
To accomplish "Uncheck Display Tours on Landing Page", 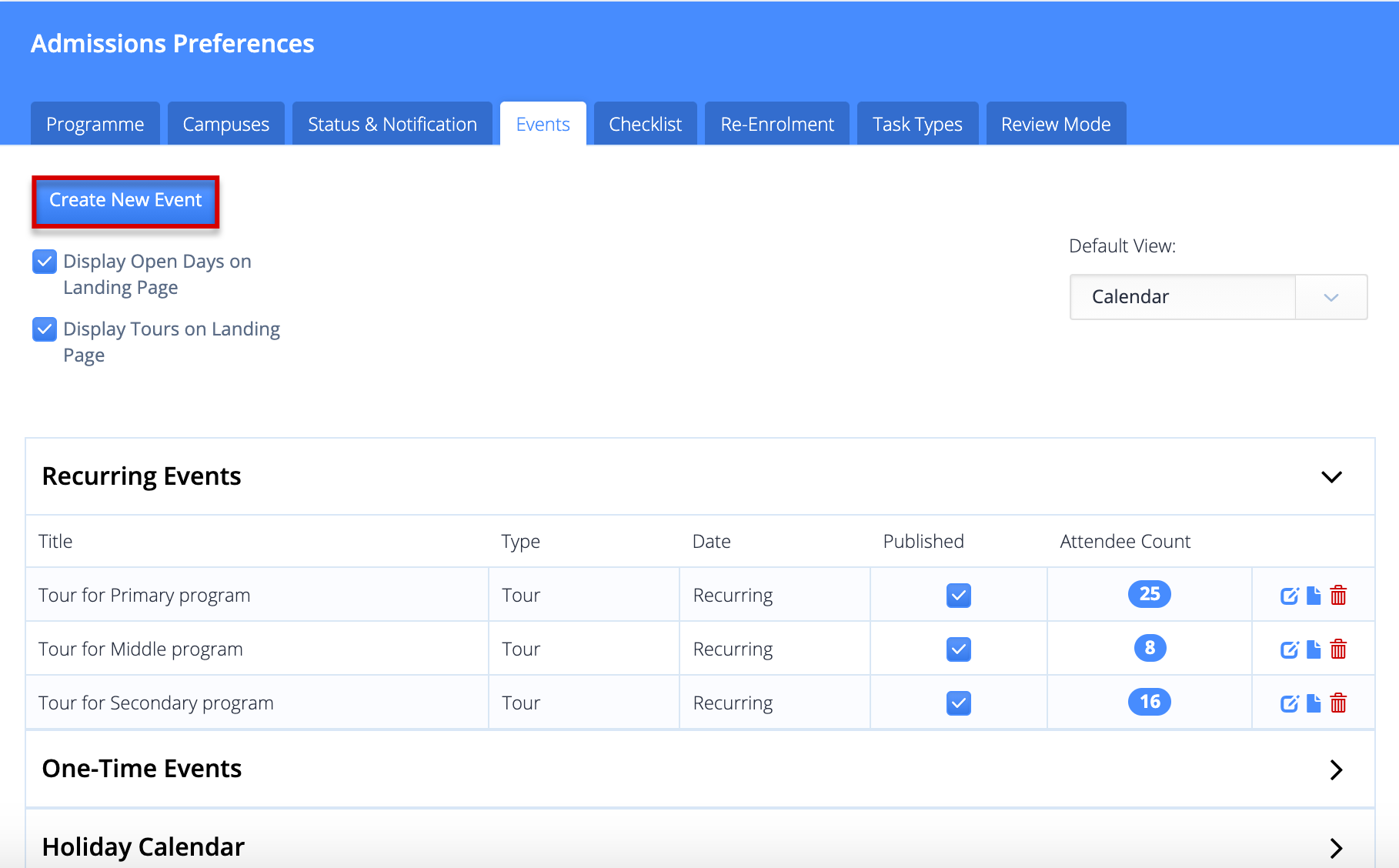I will click(45, 329).
